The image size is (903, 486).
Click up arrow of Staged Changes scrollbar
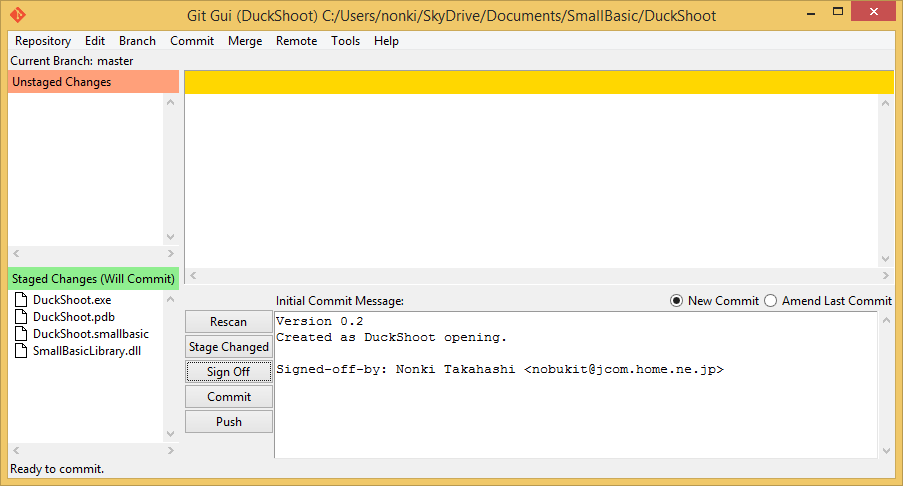pos(170,299)
